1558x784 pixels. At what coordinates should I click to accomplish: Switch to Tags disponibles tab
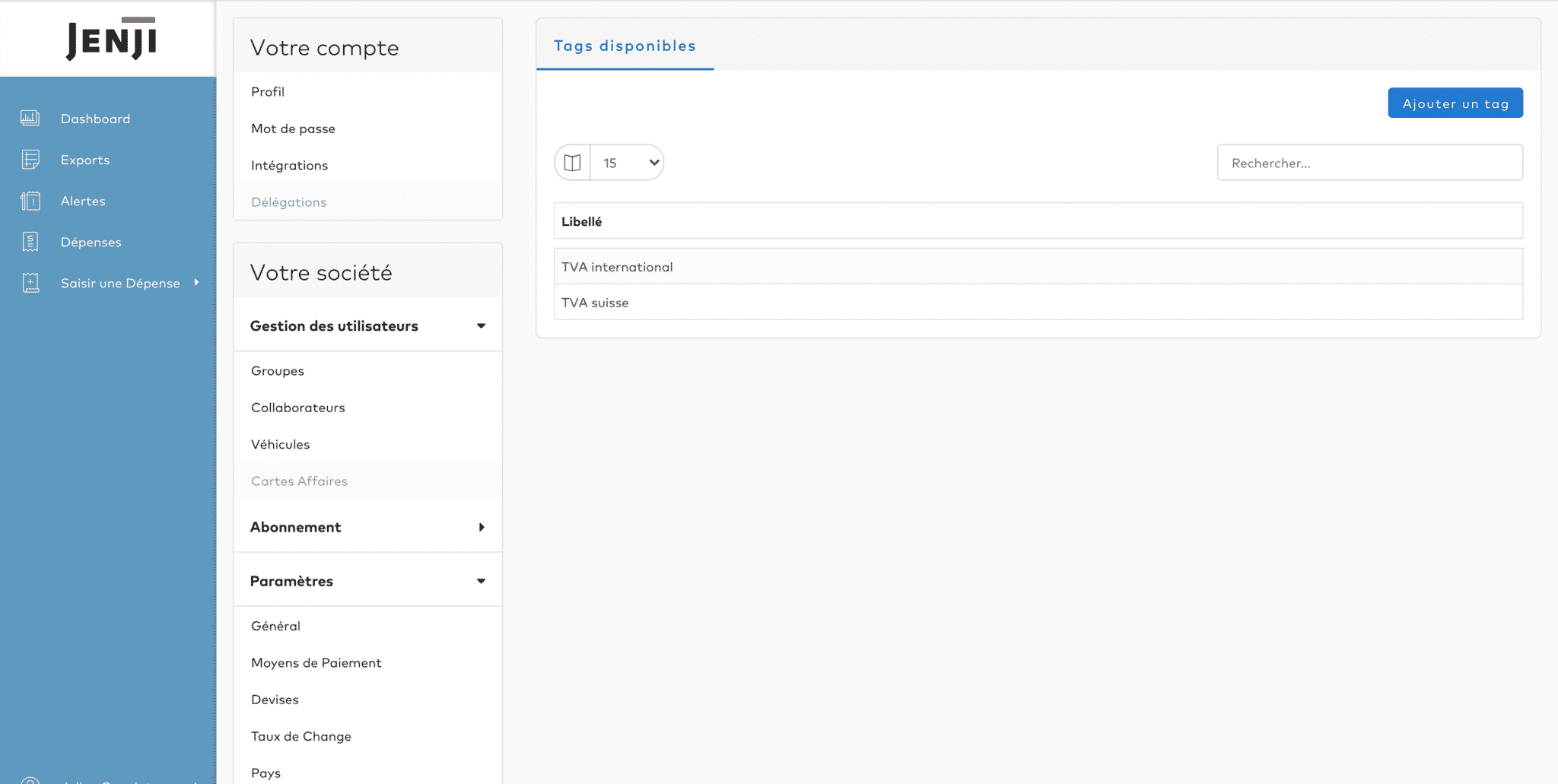point(625,46)
